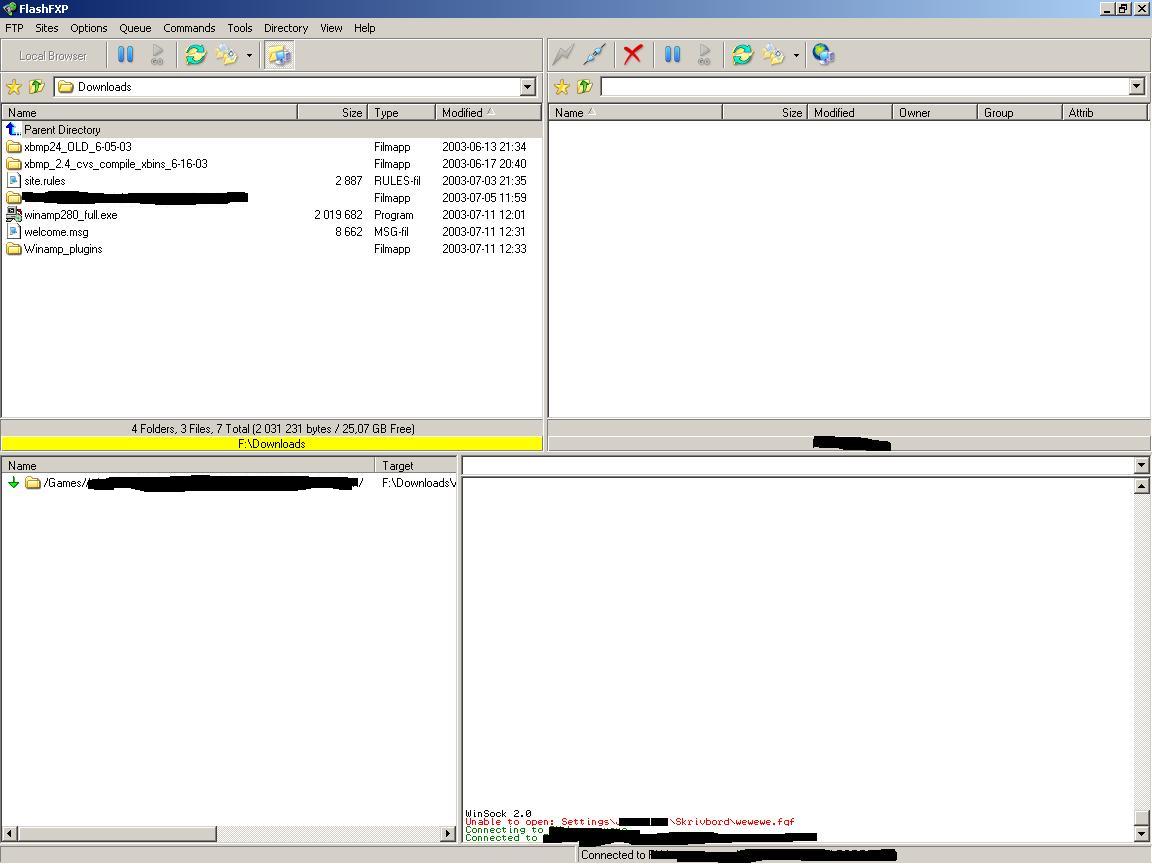Click the red X abort icon
The width and height of the screenshot is (1152, 864).
click(632, 55)
